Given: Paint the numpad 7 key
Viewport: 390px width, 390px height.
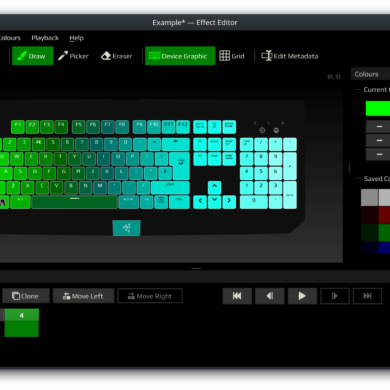Looking at the screenshot, I should coord(247,159).
